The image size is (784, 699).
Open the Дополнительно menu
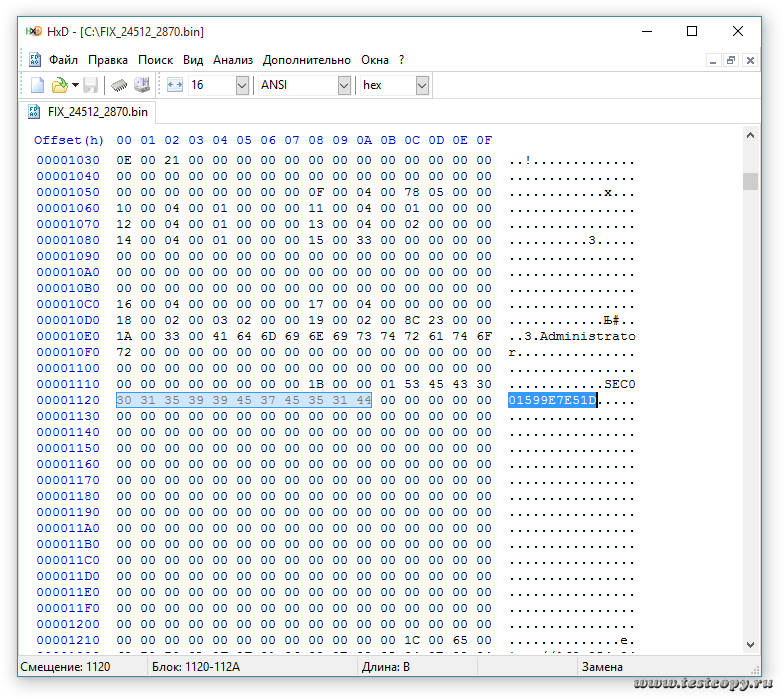(x=307, y=60)
